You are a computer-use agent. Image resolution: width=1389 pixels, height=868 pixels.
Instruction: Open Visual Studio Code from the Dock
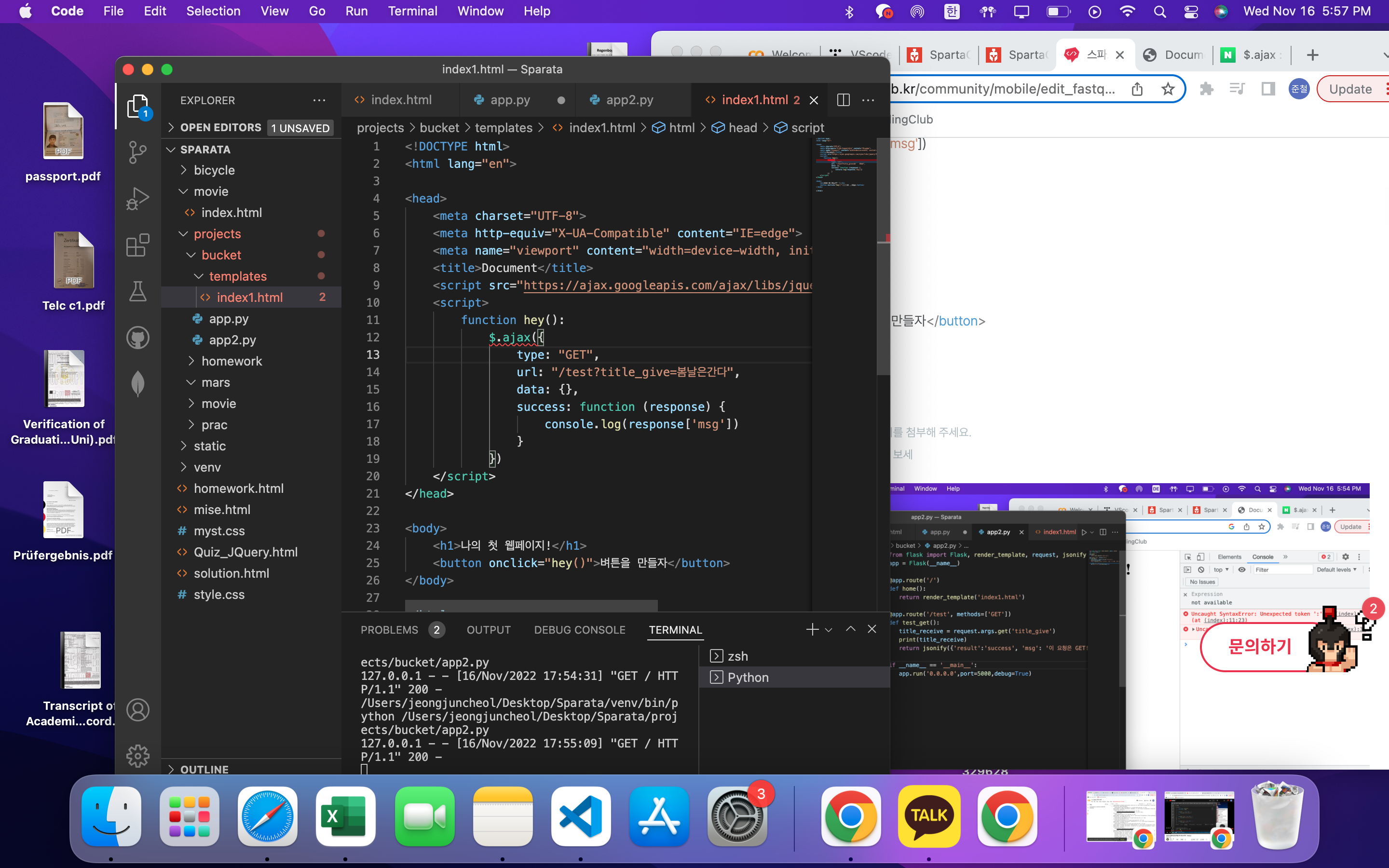[581, 816]
